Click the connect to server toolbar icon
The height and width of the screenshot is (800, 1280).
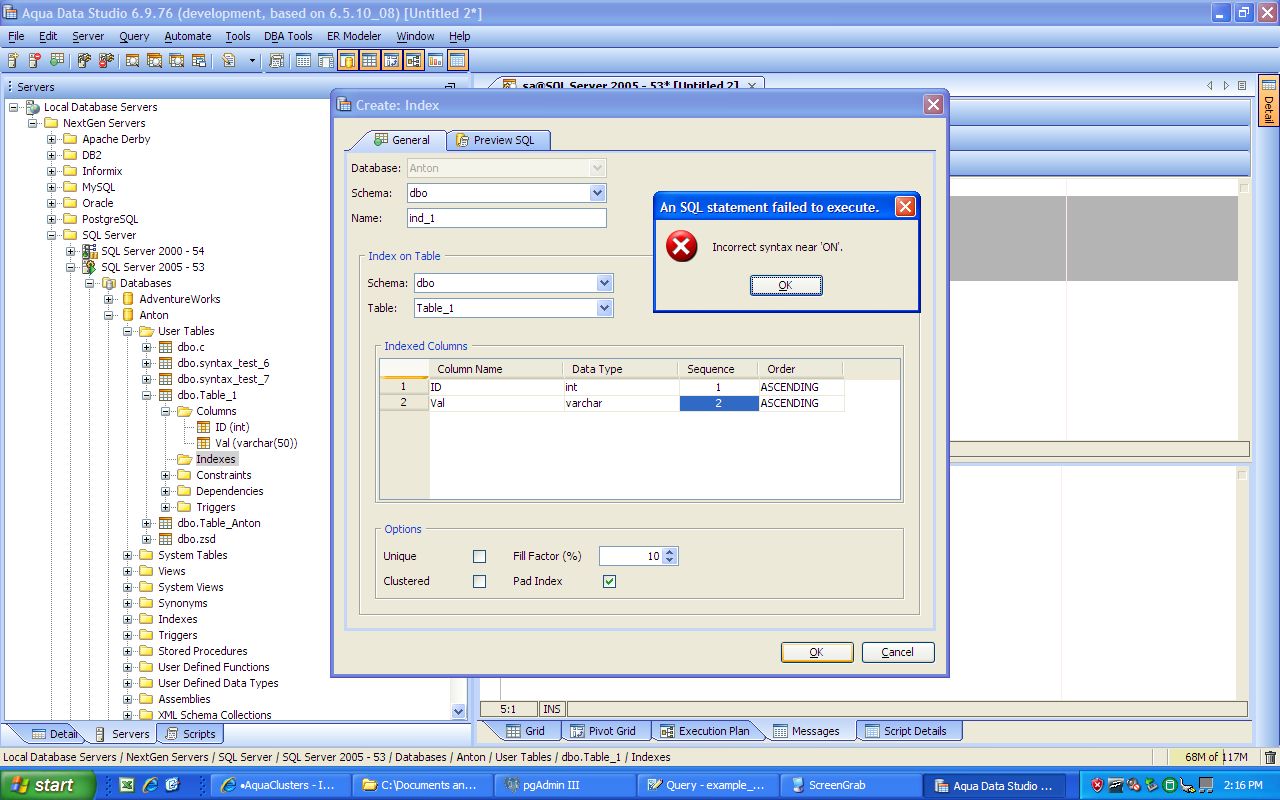tap(85, 61)
